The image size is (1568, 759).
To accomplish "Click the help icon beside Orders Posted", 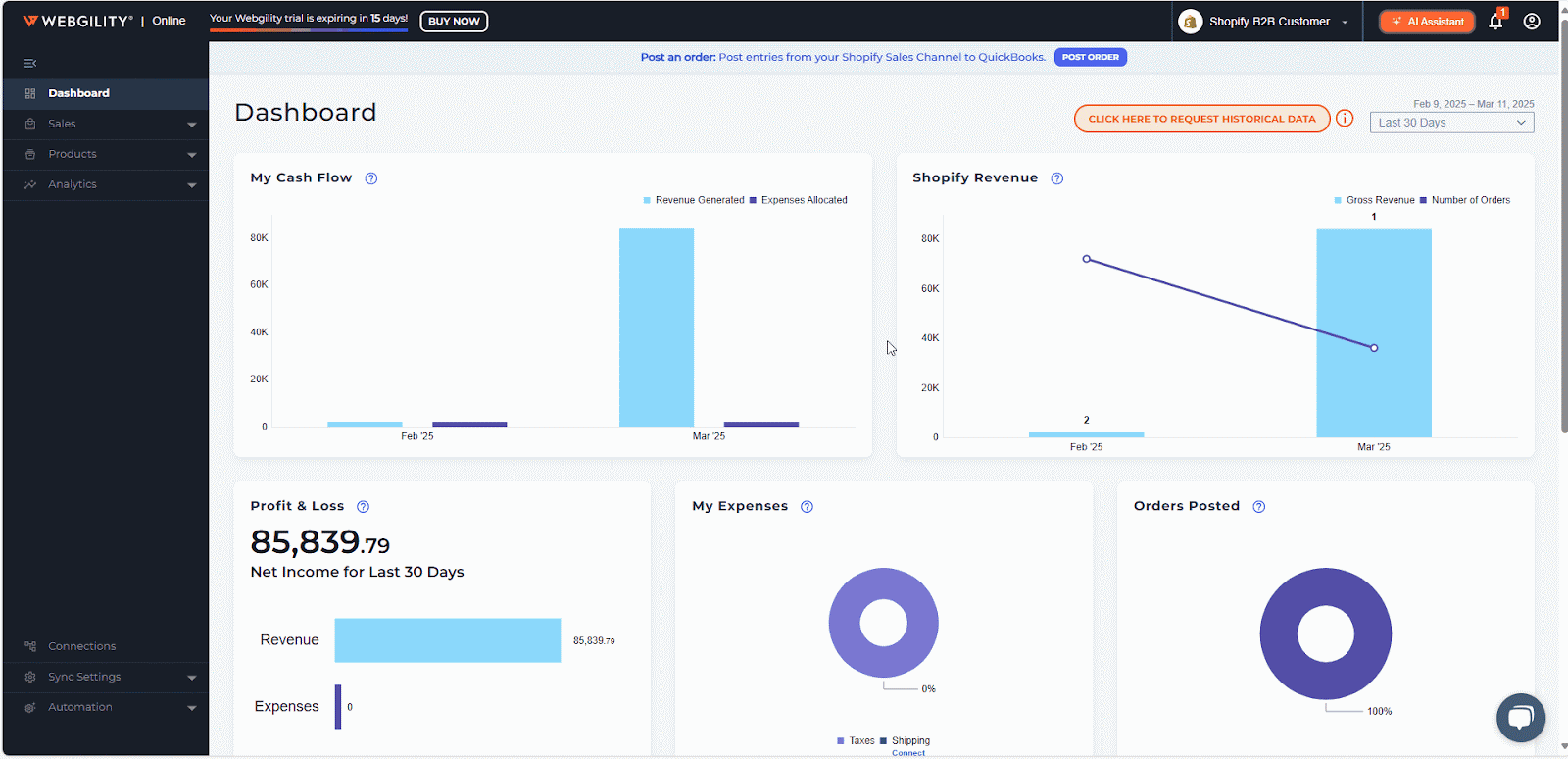I will [1259, 507].
